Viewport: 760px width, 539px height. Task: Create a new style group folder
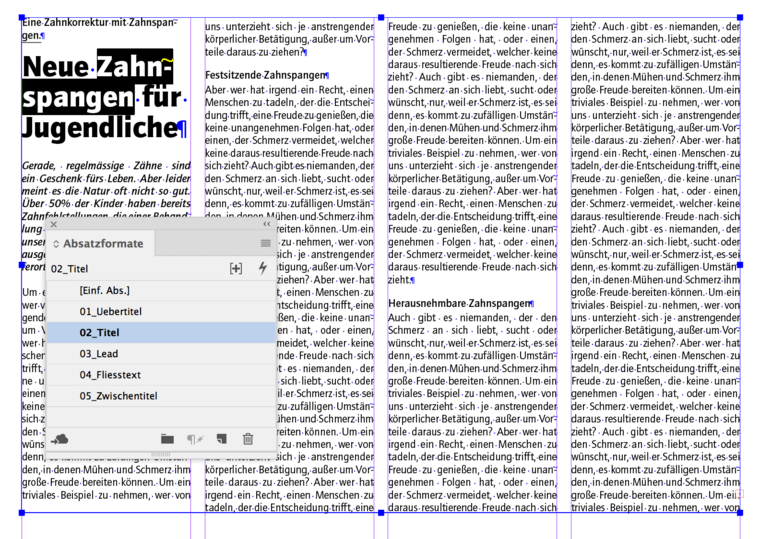point(167,439)
